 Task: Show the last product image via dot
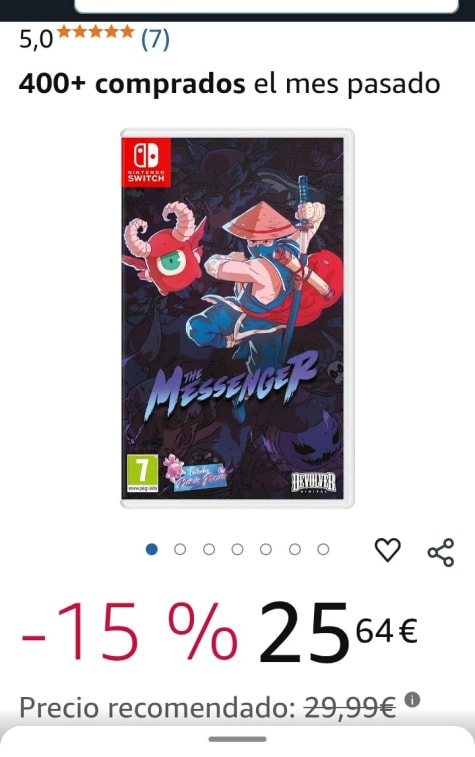(323, 549)
